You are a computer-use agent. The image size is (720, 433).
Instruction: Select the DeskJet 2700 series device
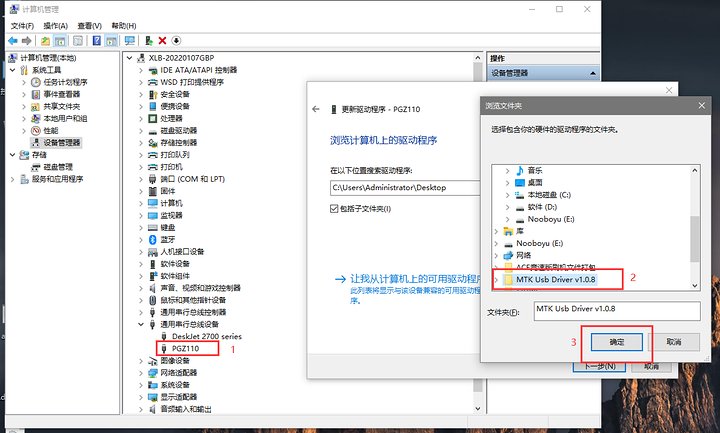207,337
